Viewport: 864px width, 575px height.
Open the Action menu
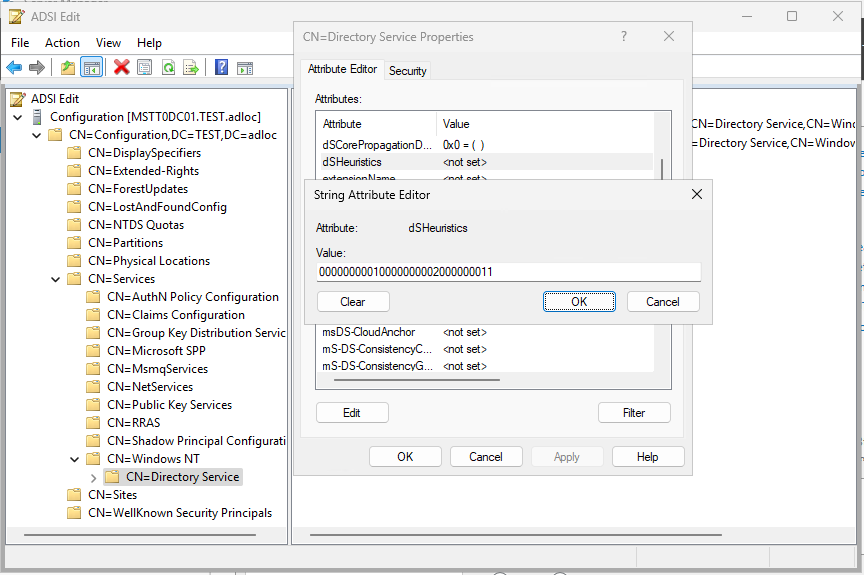(62, 43)
